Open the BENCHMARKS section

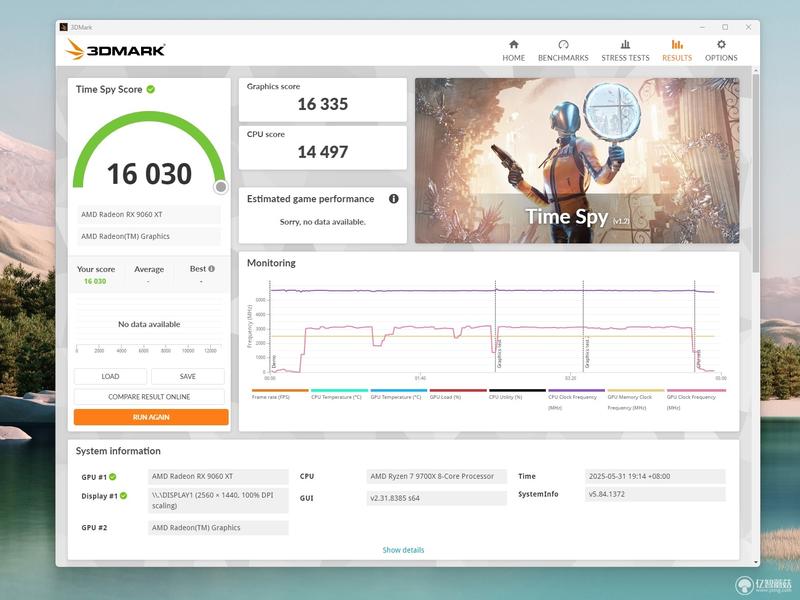[x=563, y=51]
